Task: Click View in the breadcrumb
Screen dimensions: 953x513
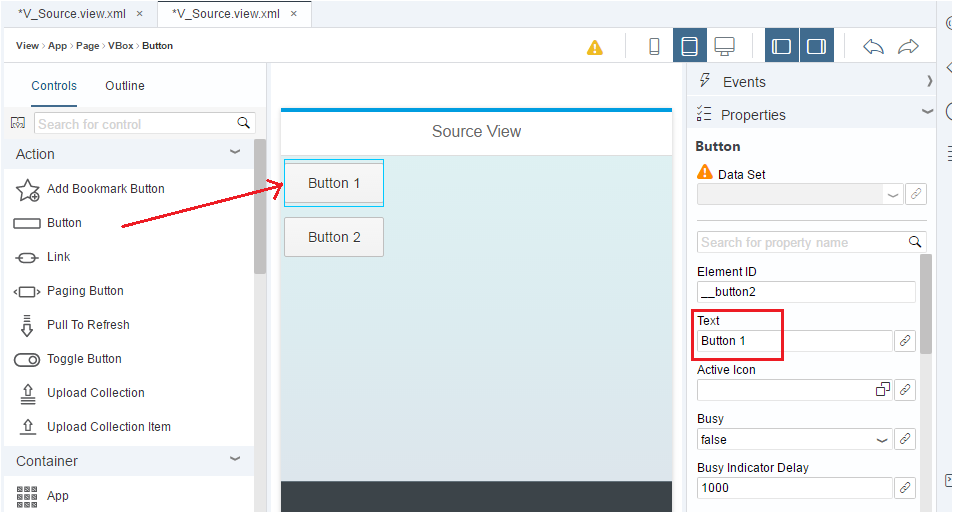Action: (27, 46)
